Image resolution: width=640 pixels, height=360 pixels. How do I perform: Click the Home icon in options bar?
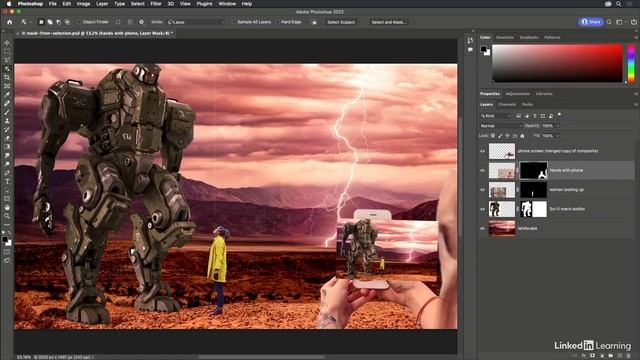[x=10, y=22]
